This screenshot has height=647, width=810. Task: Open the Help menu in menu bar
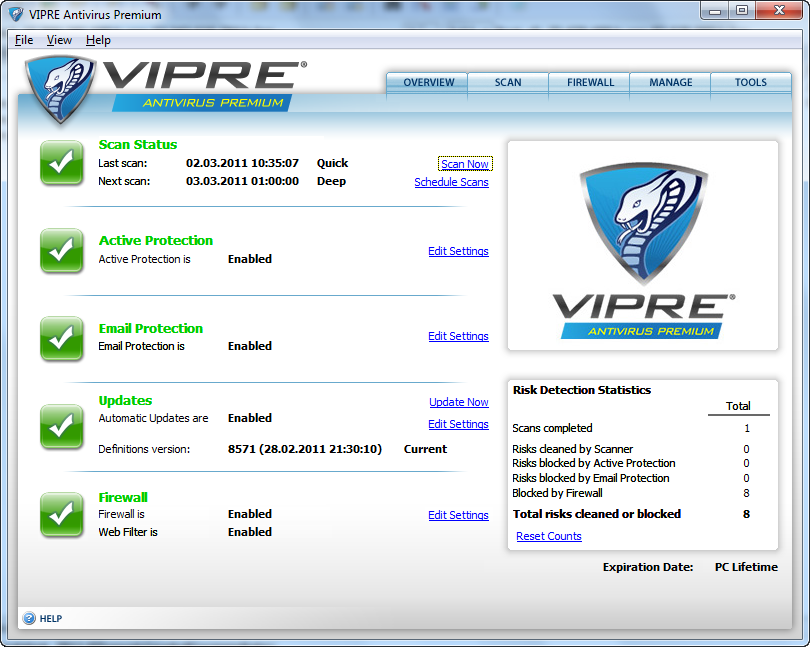click(x=98, y=40)
